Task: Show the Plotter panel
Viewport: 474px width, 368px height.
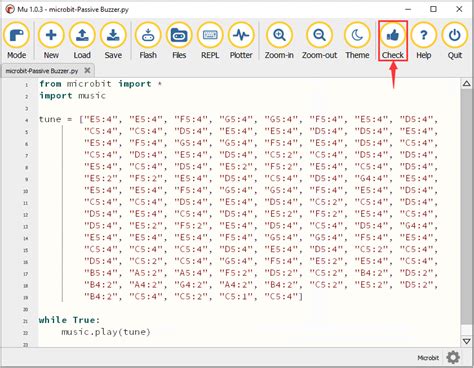Action: [241, 41]
